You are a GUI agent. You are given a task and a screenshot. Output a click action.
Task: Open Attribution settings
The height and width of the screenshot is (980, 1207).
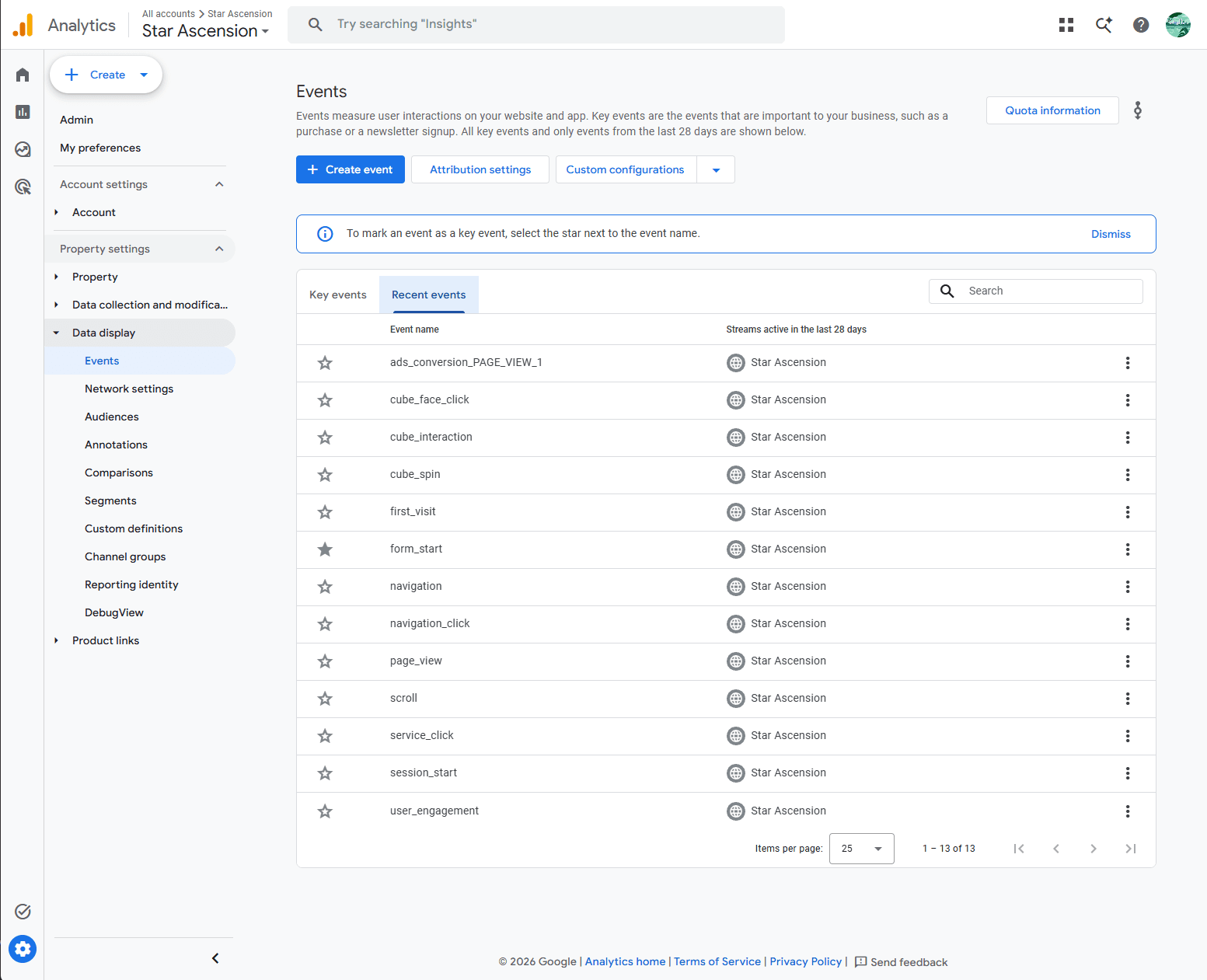[x=480, y=169]
